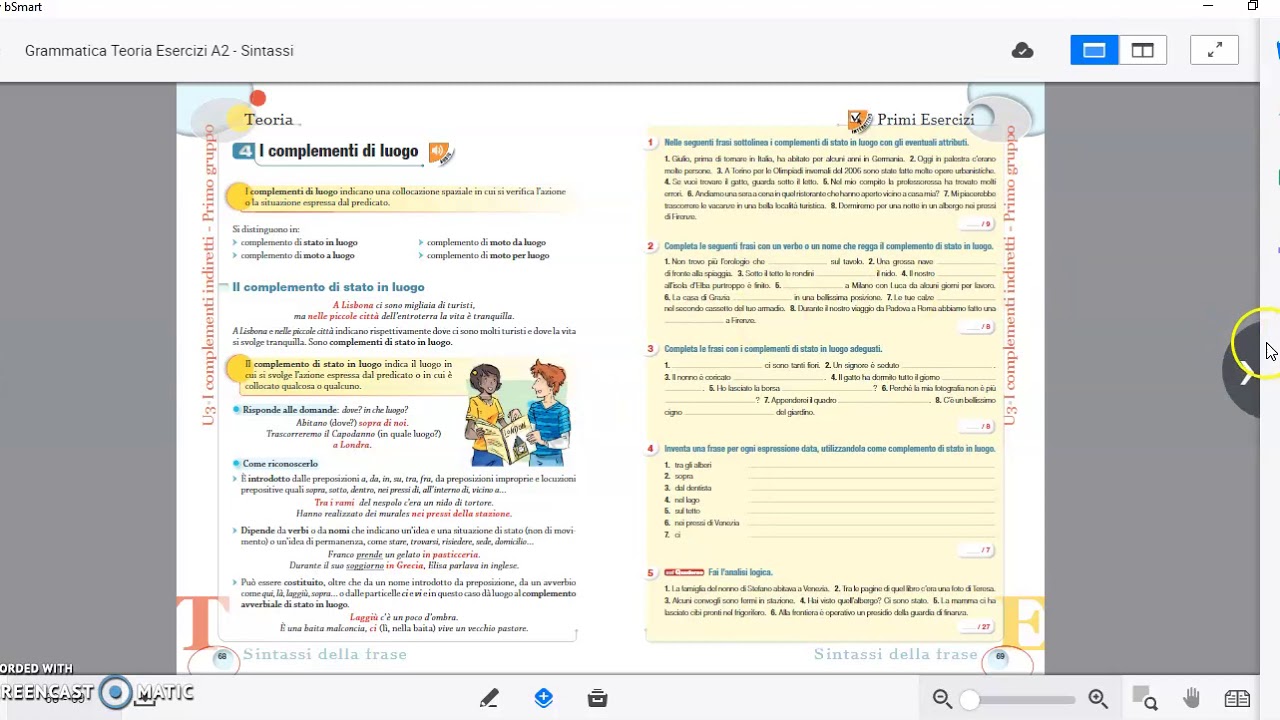
Task: Click the illustration of two children
Action: 517,412
